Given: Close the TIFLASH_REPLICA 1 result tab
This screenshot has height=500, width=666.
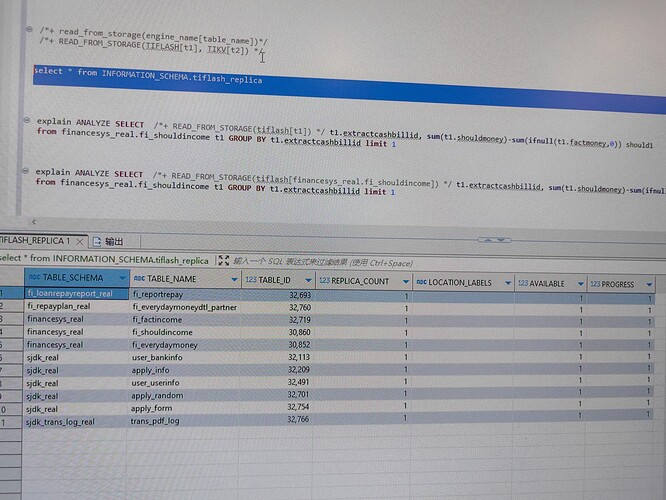Looking at the screenshot, I should [81, 241].
